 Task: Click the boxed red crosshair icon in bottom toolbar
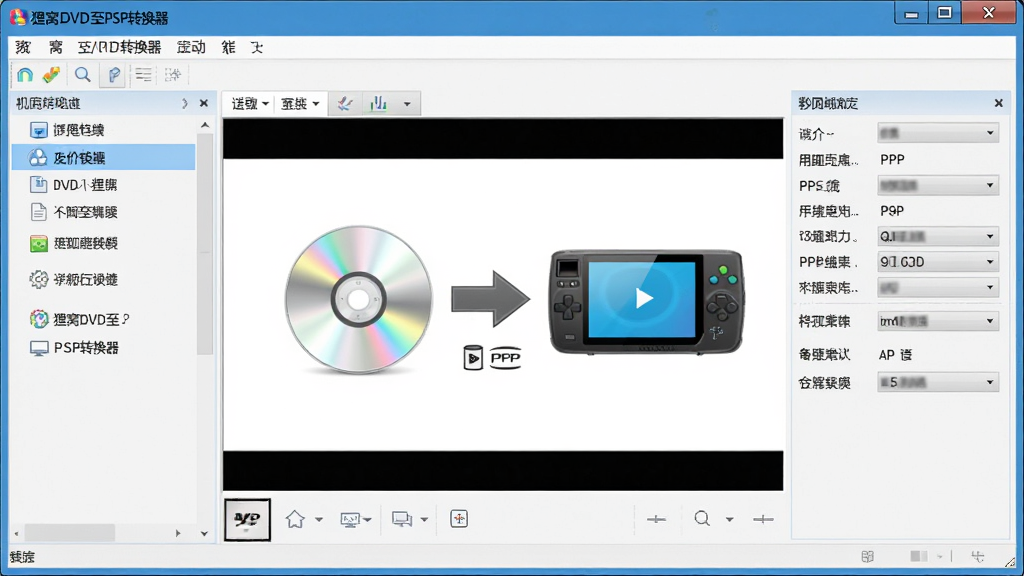[459, 519]
